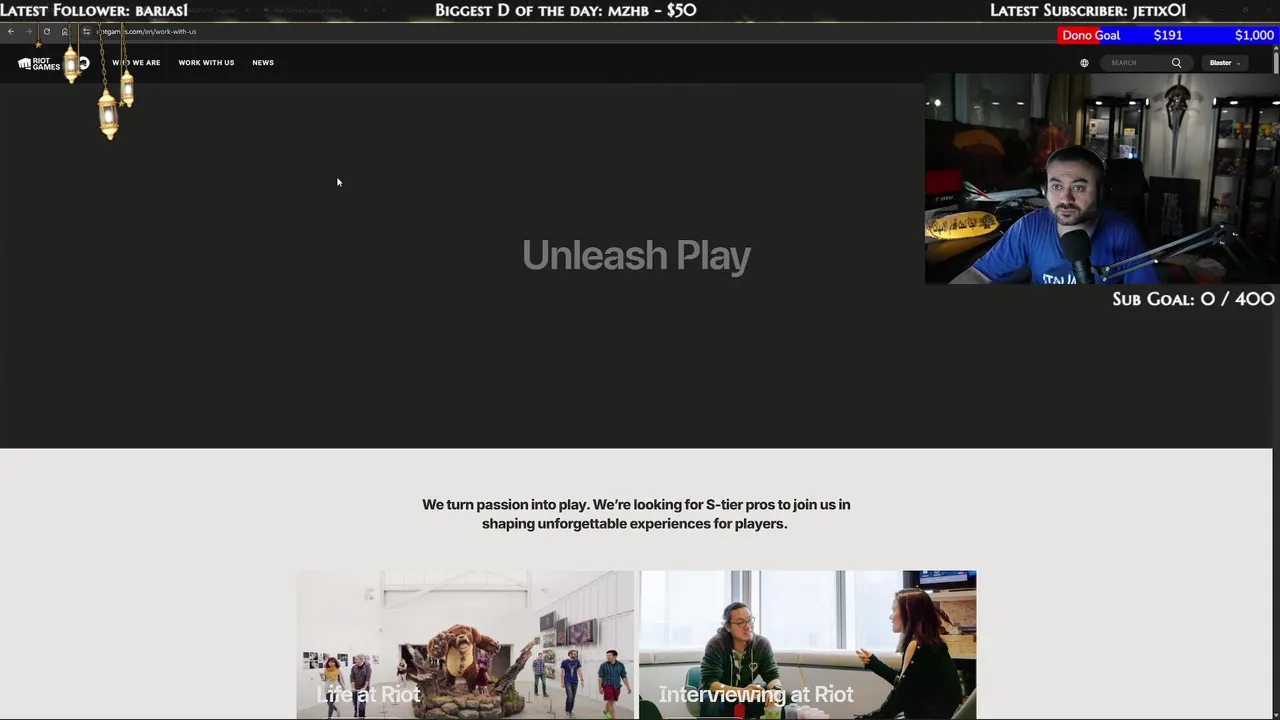Click the streamer webcam overlay

1102,178
